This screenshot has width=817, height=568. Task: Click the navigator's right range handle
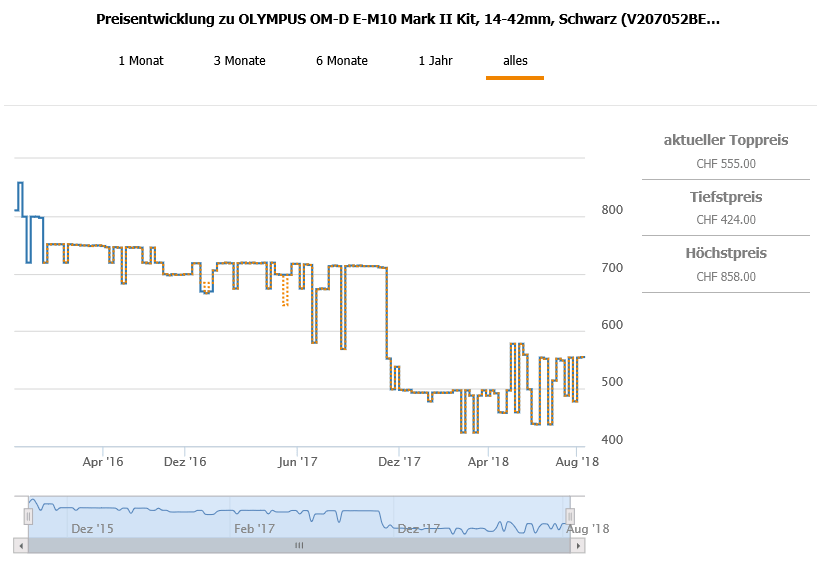tap(570, 516)
